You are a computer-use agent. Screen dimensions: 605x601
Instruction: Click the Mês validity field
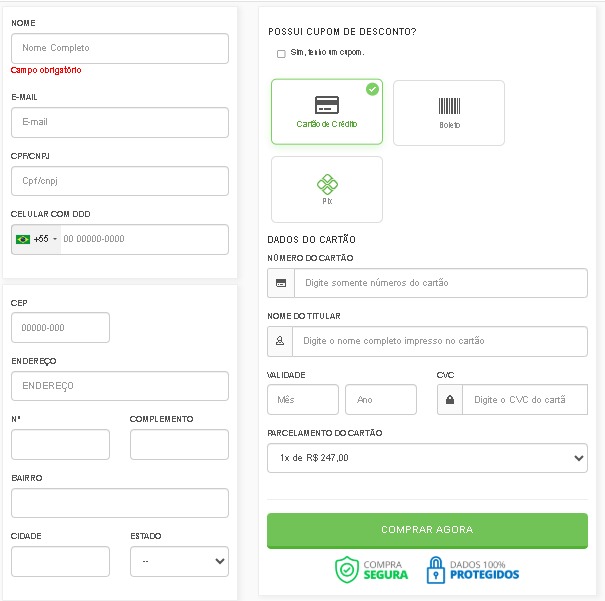pyautogui.click(x=303, y=400)
